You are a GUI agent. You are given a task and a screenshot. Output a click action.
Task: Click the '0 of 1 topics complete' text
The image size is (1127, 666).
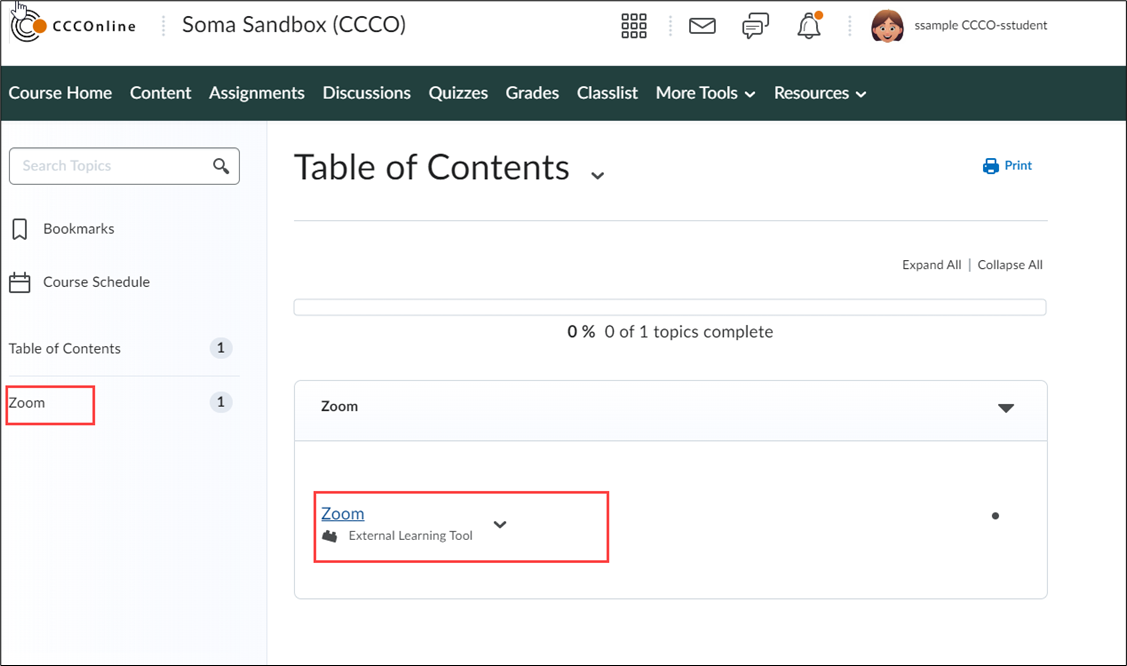689,332
